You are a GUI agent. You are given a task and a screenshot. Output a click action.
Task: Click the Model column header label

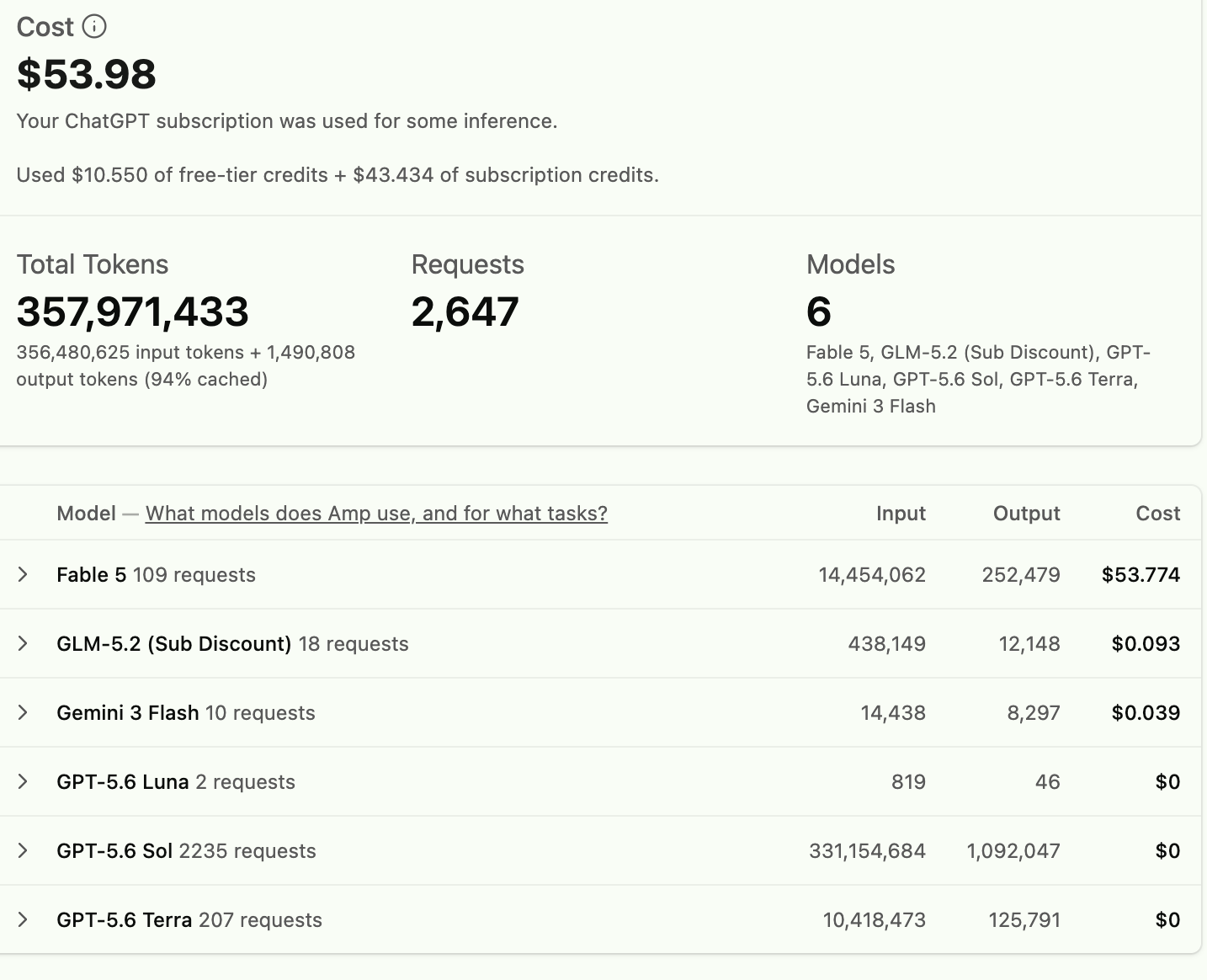tap(86, 514)
